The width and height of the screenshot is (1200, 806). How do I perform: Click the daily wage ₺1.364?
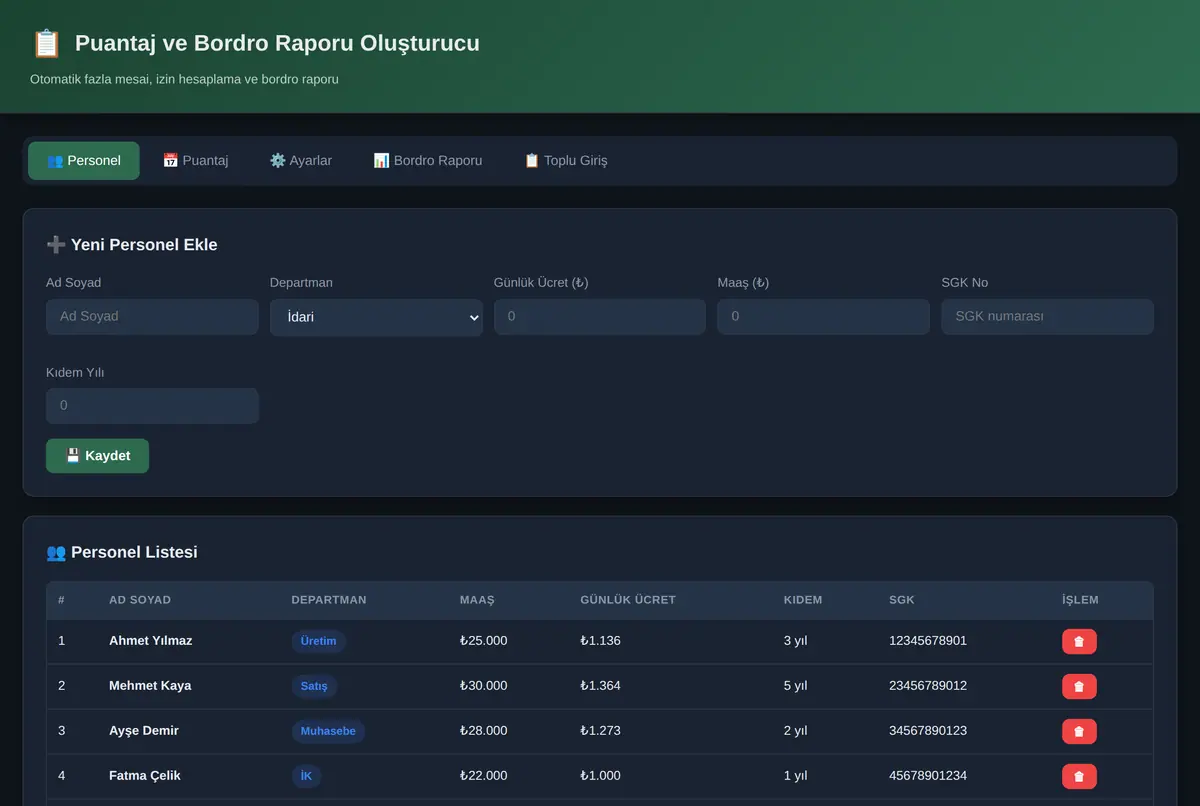pyautogui.click(x=600, y=686)
